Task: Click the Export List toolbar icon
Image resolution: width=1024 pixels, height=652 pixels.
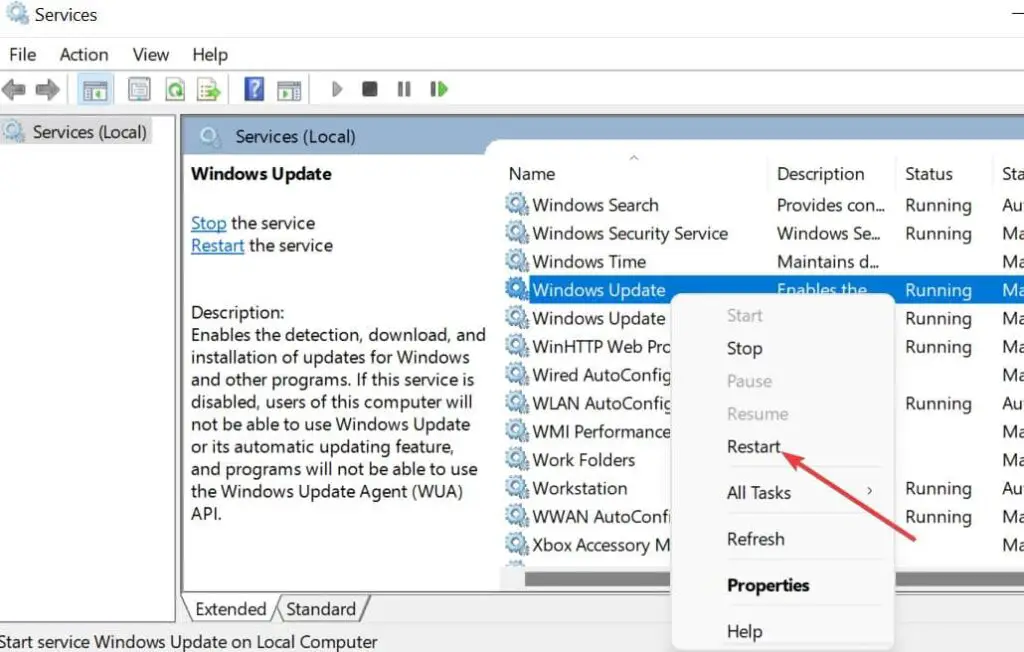Action: [x=209, y=89]
